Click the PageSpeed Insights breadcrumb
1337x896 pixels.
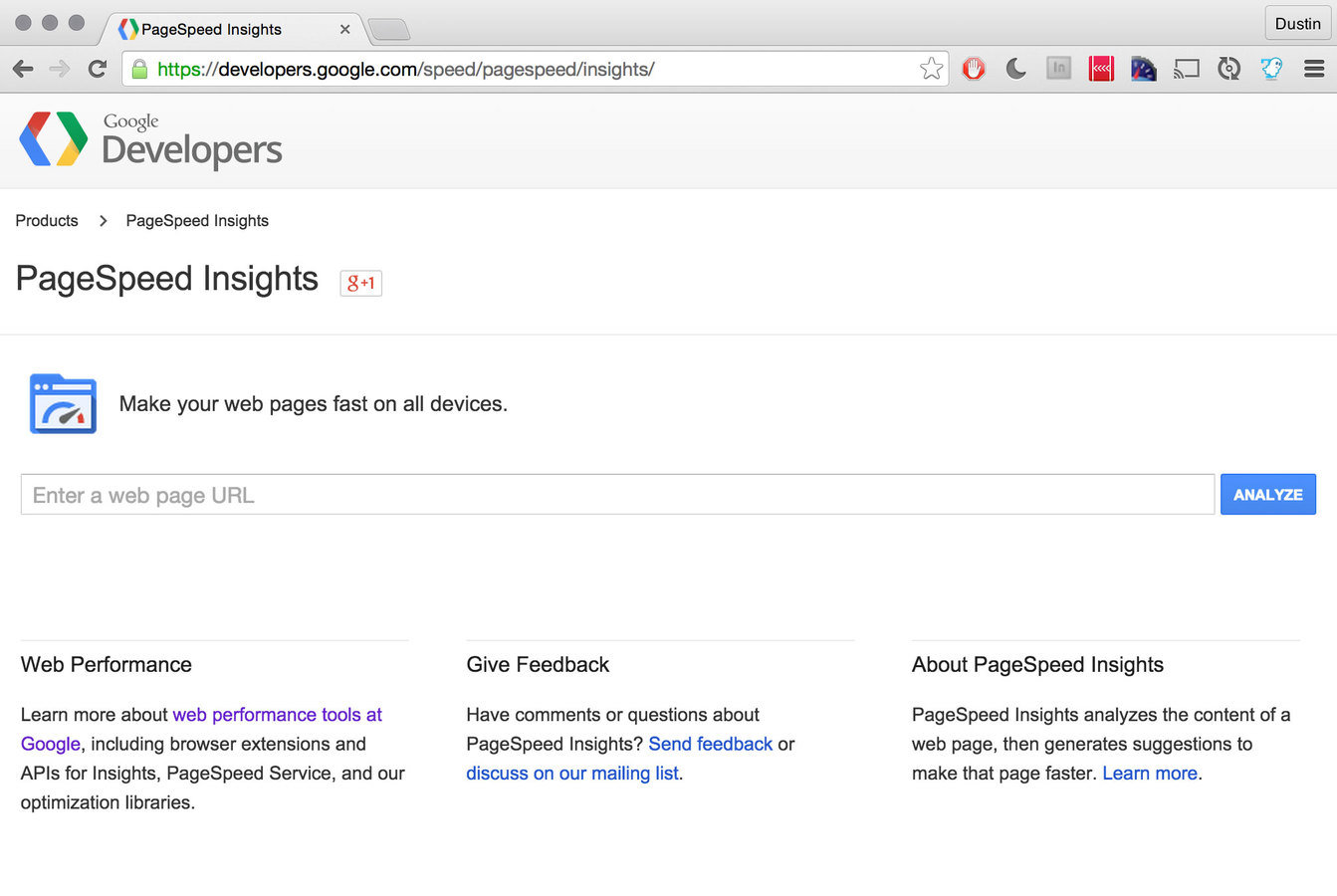pyautogui.click(x=197, y=221)
